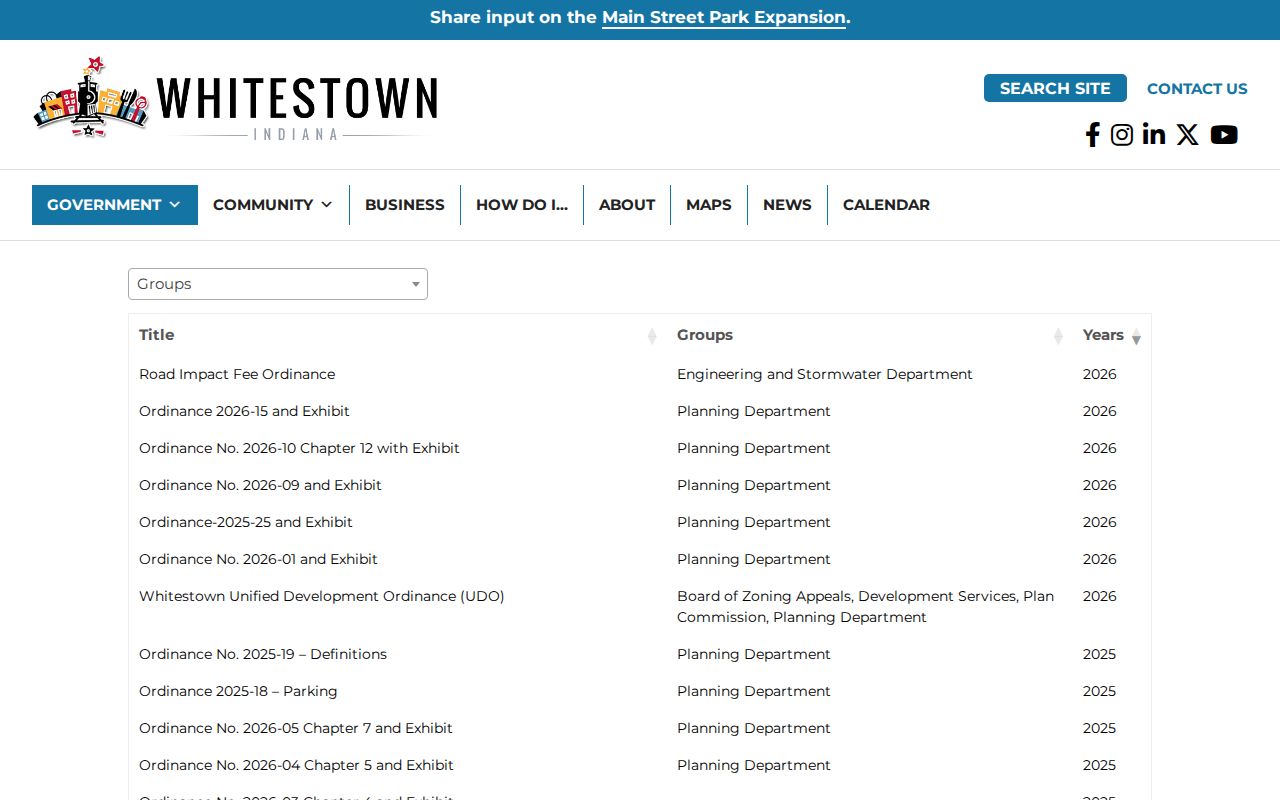Open the Whitestown Facebook page icon
1280x800 pixels.
(x=1093, y=135)
